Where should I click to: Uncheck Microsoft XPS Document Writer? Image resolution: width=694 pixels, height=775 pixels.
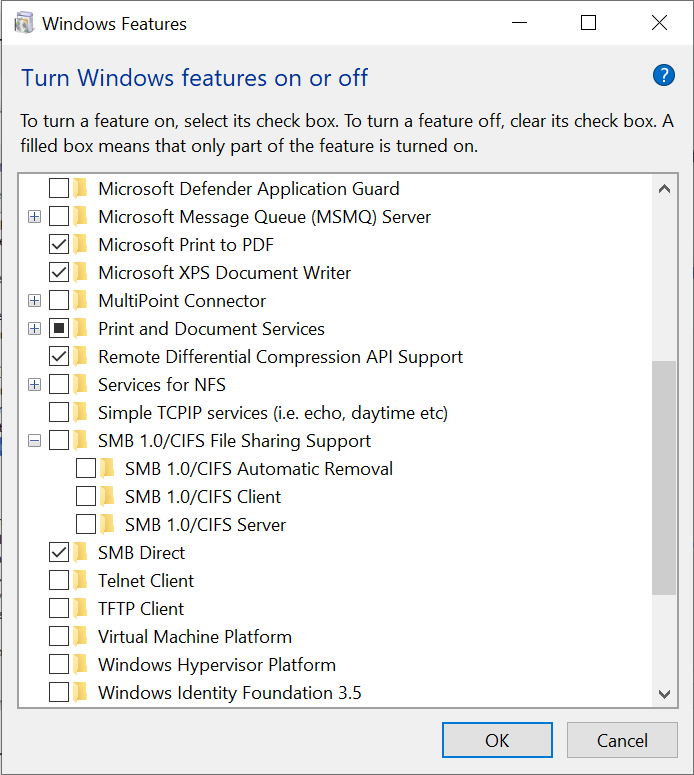click(x=59, y=272)
